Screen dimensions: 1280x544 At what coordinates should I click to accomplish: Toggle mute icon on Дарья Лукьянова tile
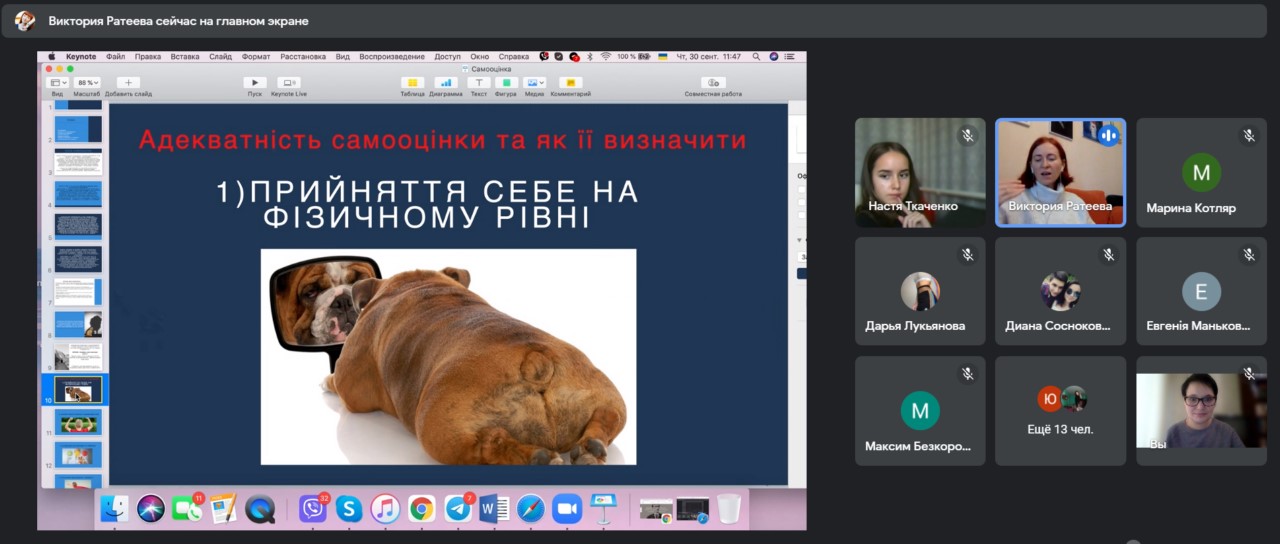967,254
